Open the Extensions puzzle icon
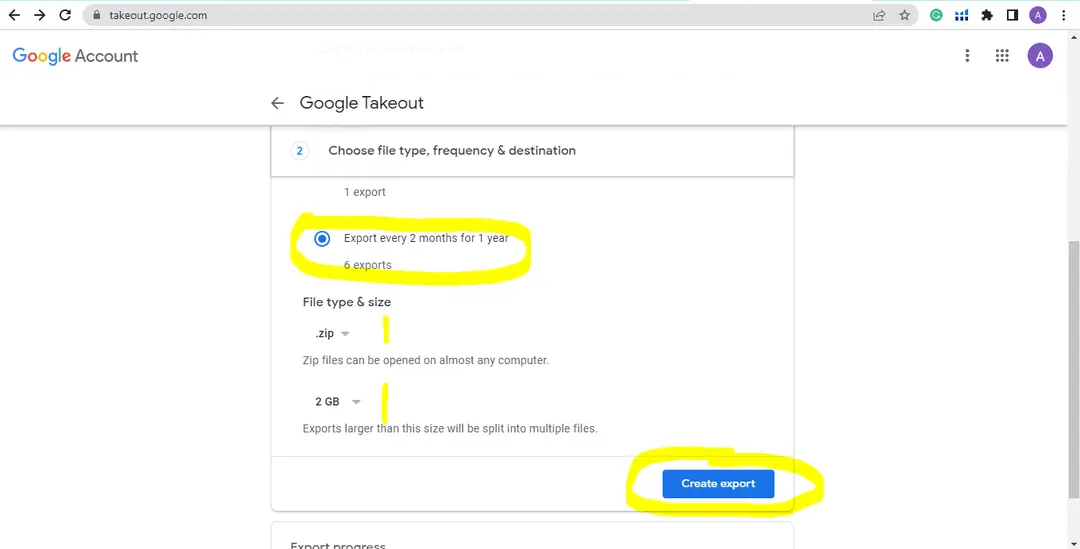 coord(987,14)
